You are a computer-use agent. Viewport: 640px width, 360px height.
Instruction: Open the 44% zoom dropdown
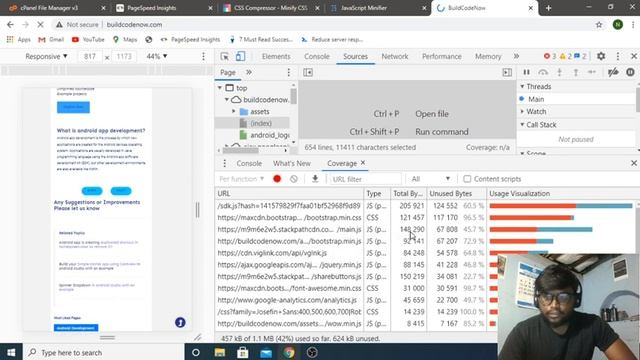pyautogui.click(x=157, y=56)
